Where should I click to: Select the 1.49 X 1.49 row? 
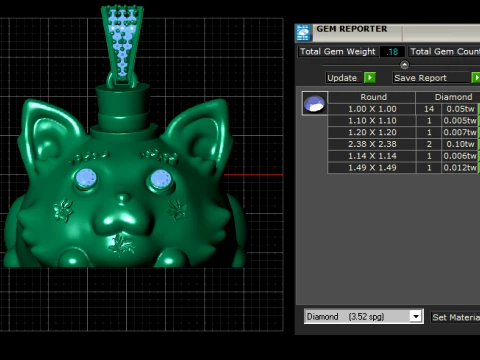point(404,167)
